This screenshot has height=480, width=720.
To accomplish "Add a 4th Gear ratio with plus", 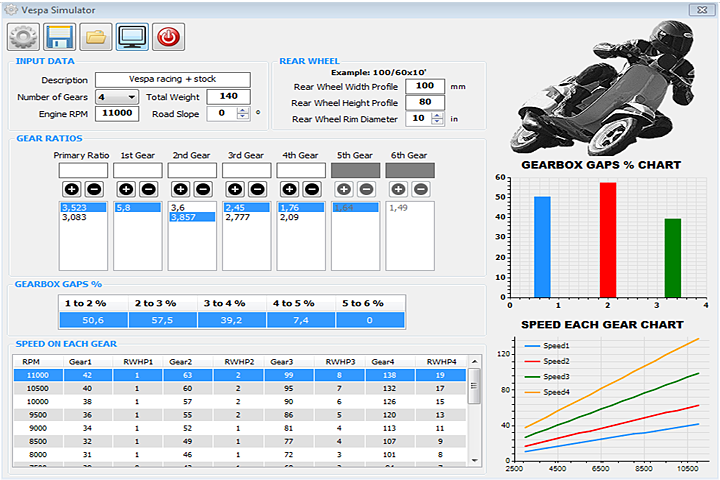I will point(289,189).
